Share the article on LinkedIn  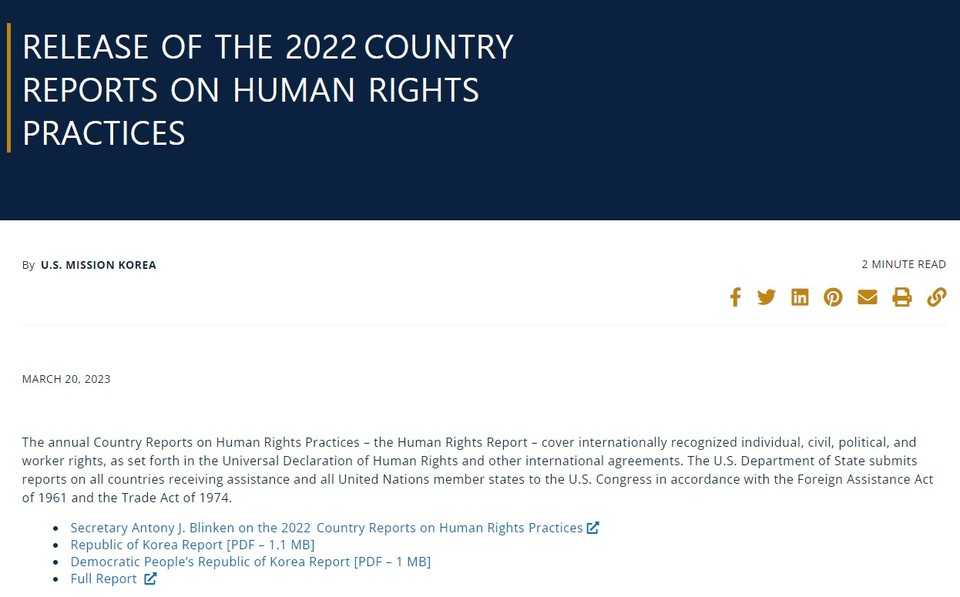(800, 297)
